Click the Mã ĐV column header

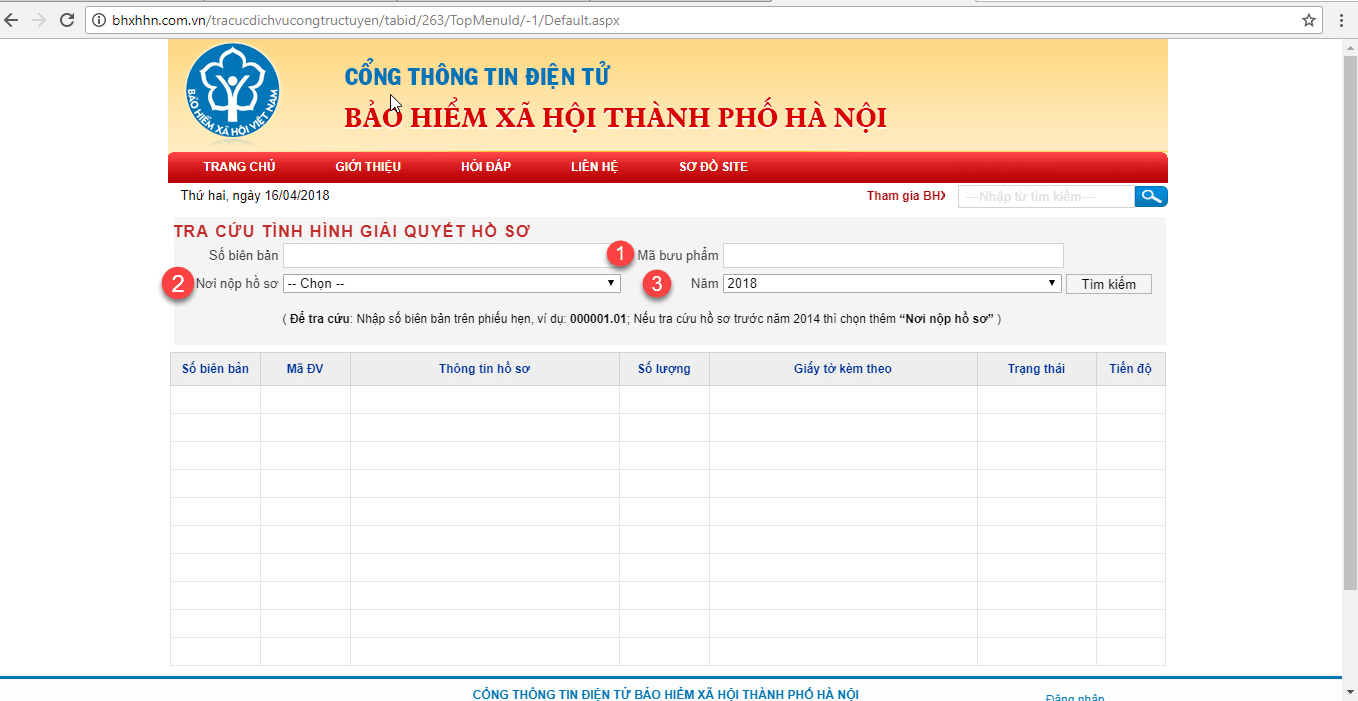tap(305, 369)
